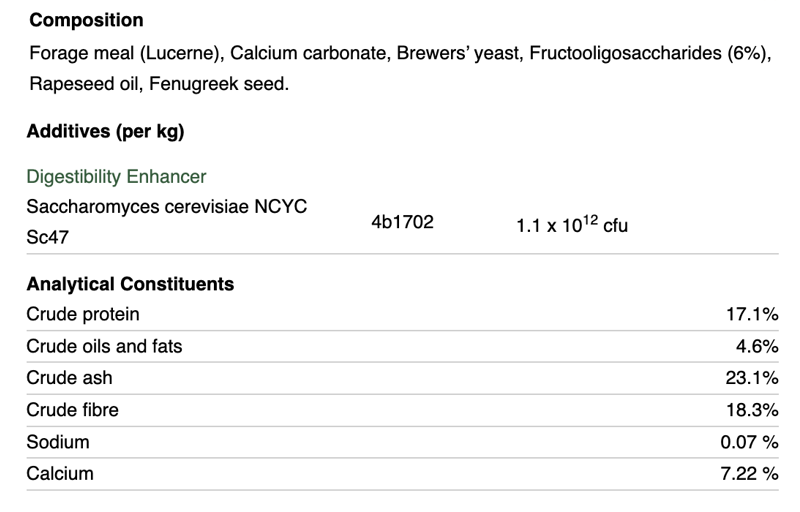Click the Crude protein row label
Screen dimensions: 800x512
click(x=83, y=315)
